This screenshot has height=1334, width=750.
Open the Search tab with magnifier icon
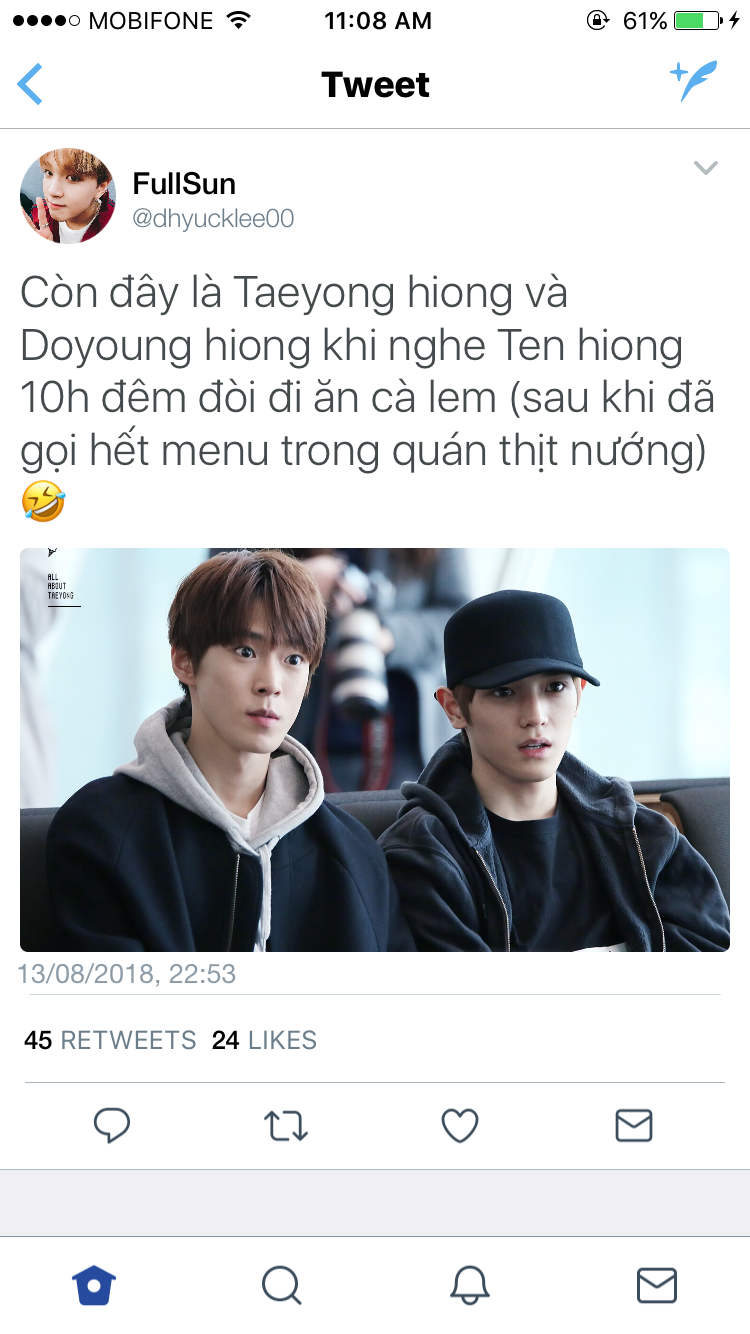pos(281,1285)
